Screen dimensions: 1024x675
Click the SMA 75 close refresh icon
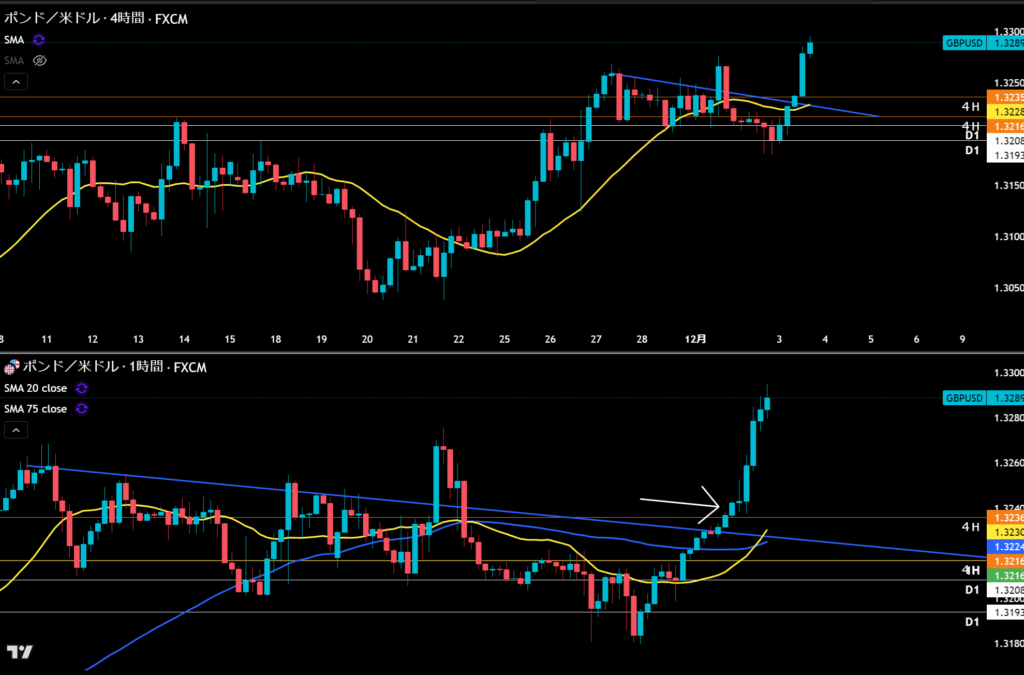(x=82, y=409)
